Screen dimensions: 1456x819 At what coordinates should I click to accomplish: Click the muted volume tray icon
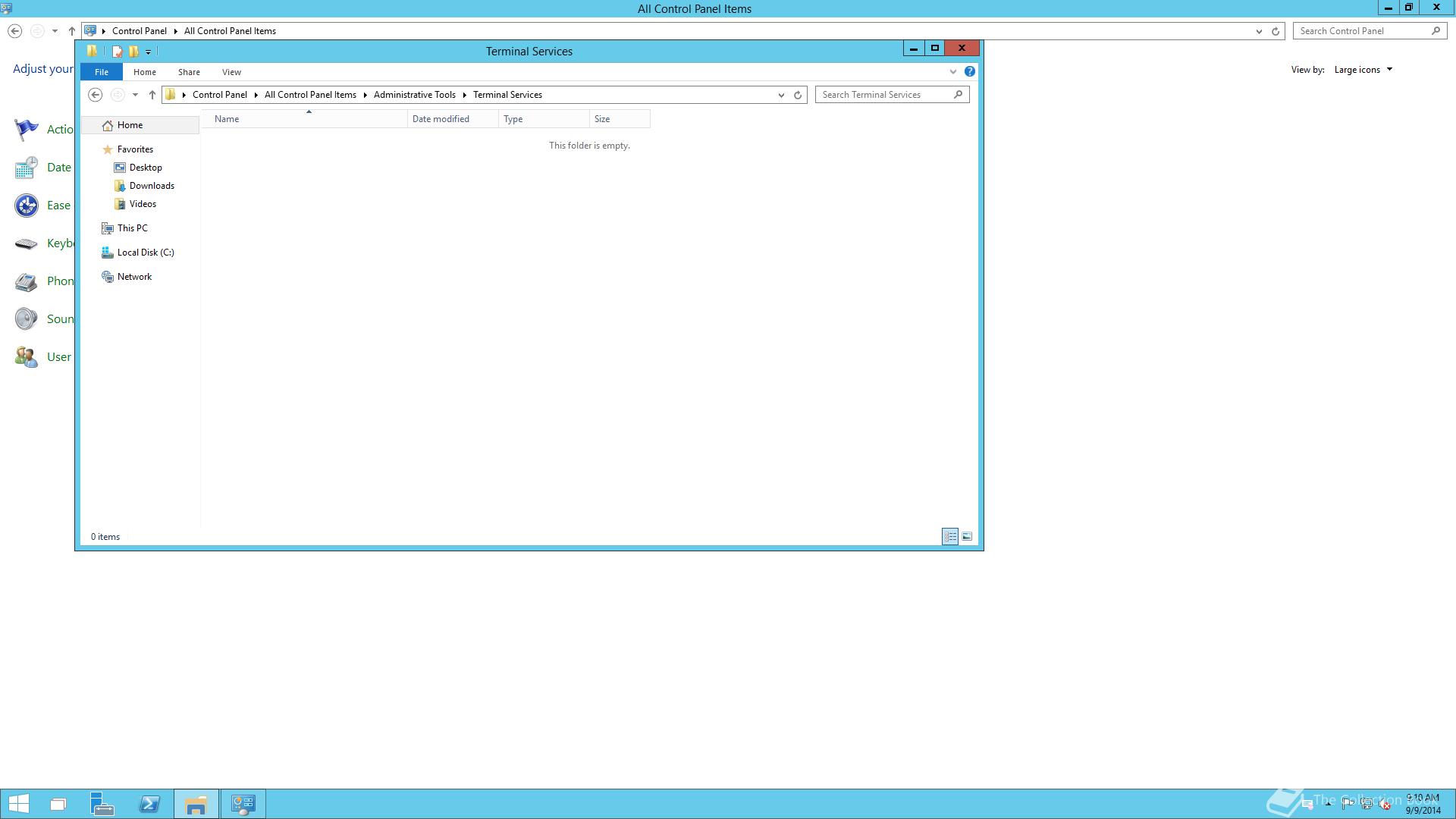(x=1385, y=805)
